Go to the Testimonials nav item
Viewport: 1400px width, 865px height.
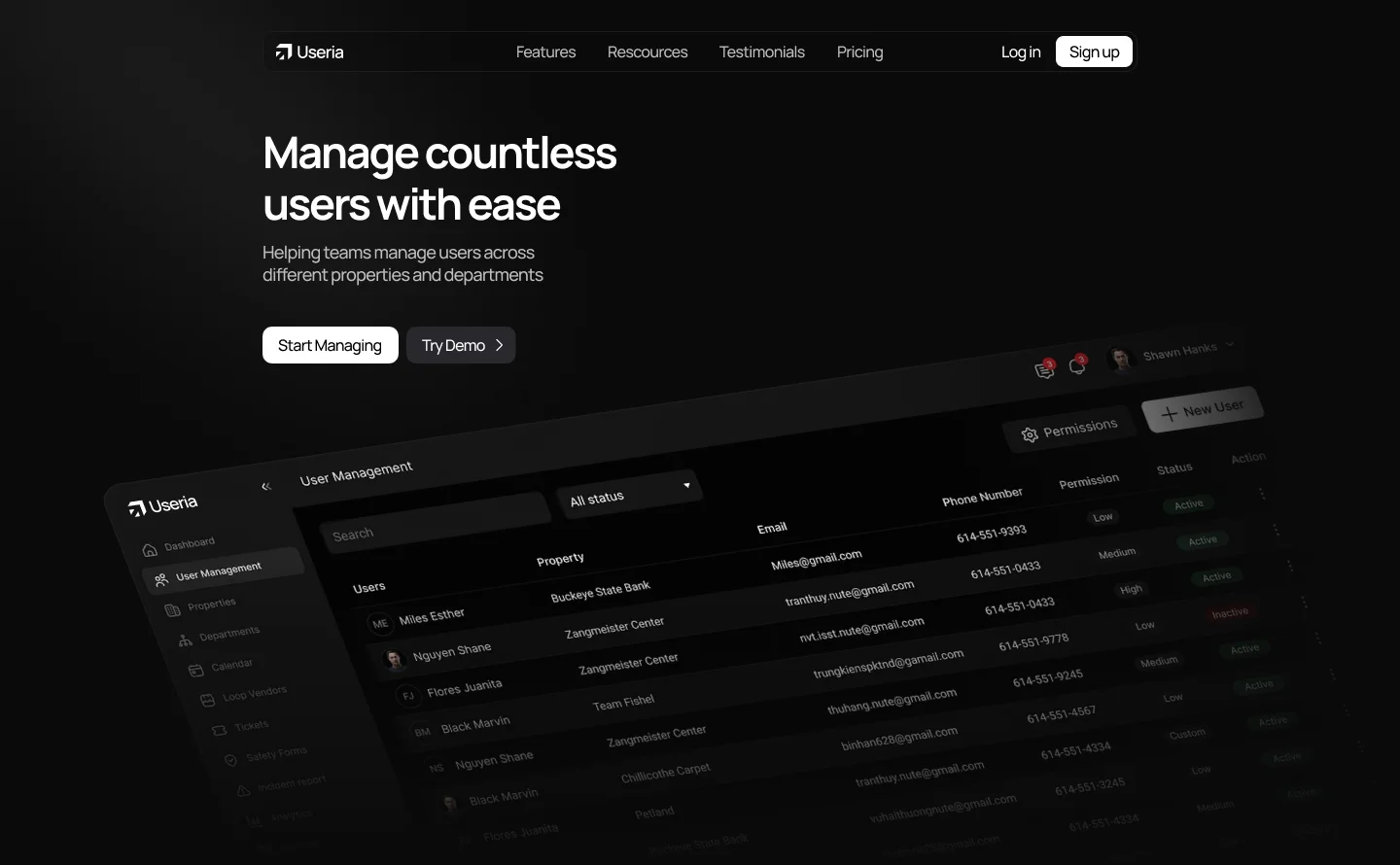coord(762,52)
